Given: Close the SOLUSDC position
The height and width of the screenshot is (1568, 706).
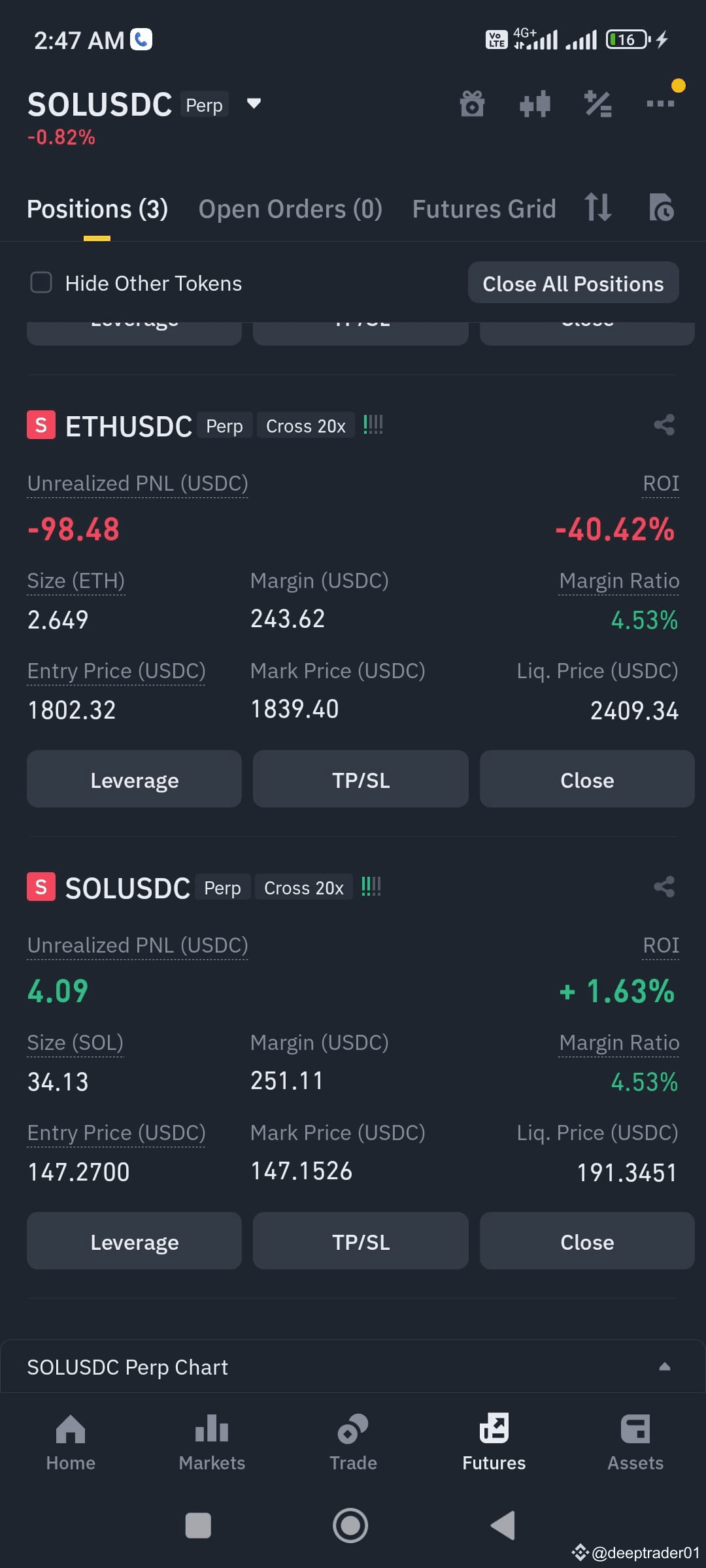Looking at the screenshot, I should 587,1241.
